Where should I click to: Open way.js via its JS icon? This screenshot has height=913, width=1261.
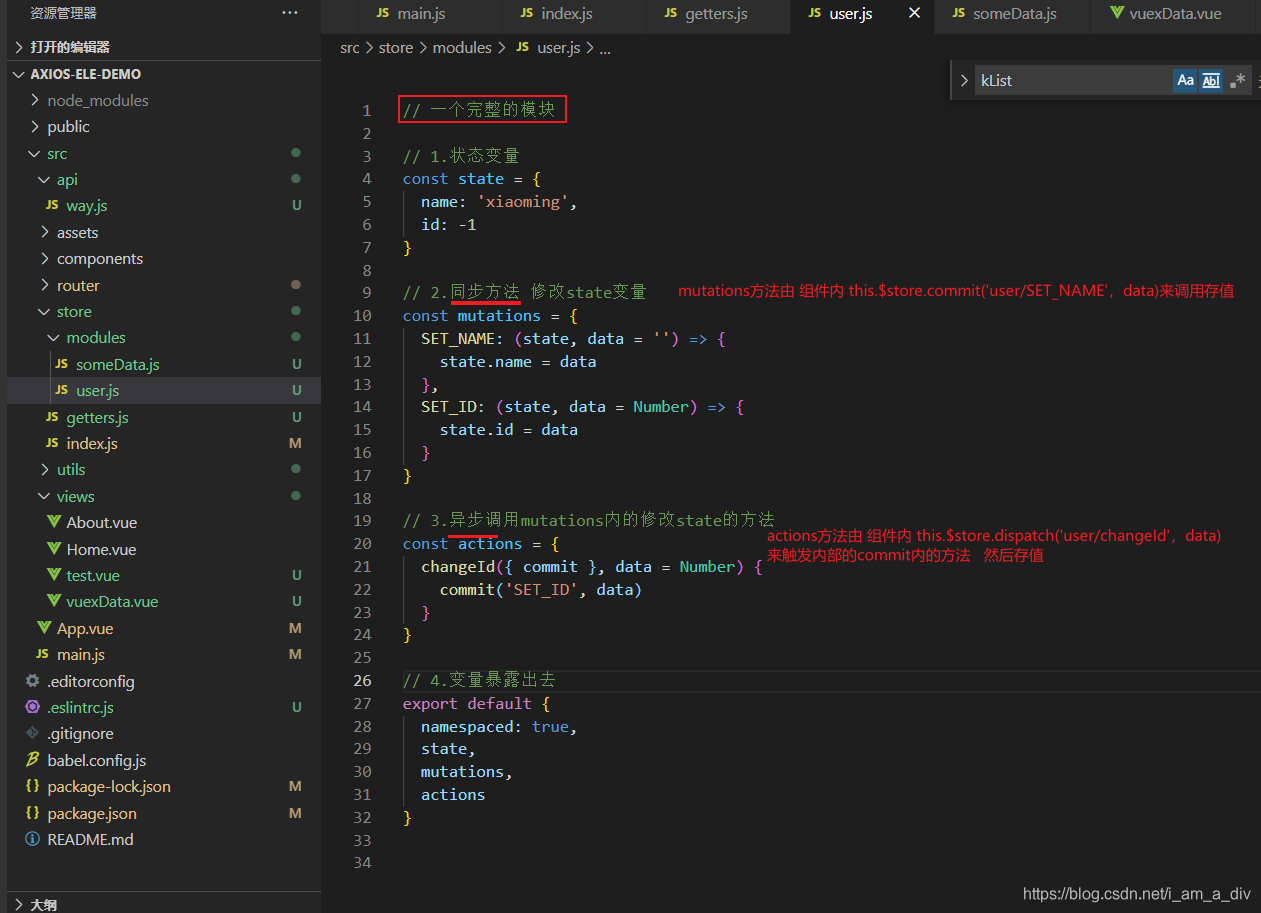52,205
